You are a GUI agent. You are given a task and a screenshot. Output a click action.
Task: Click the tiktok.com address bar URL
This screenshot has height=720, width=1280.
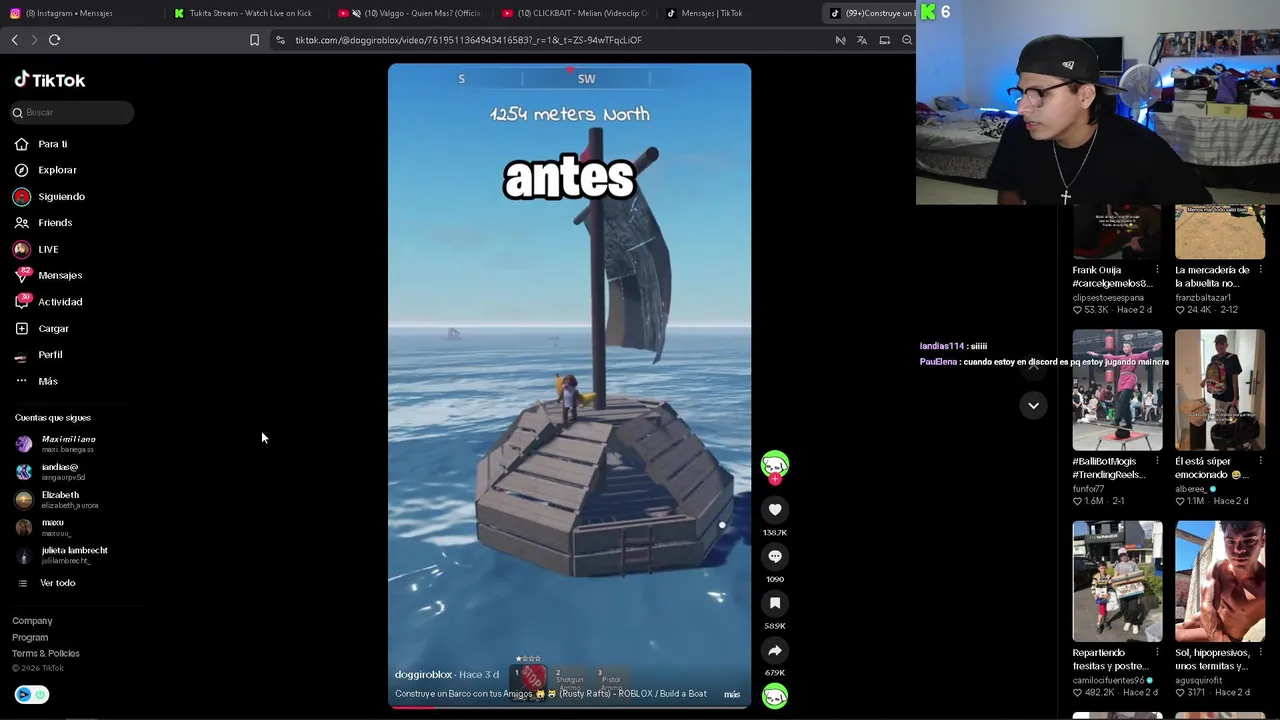[468, 40]
